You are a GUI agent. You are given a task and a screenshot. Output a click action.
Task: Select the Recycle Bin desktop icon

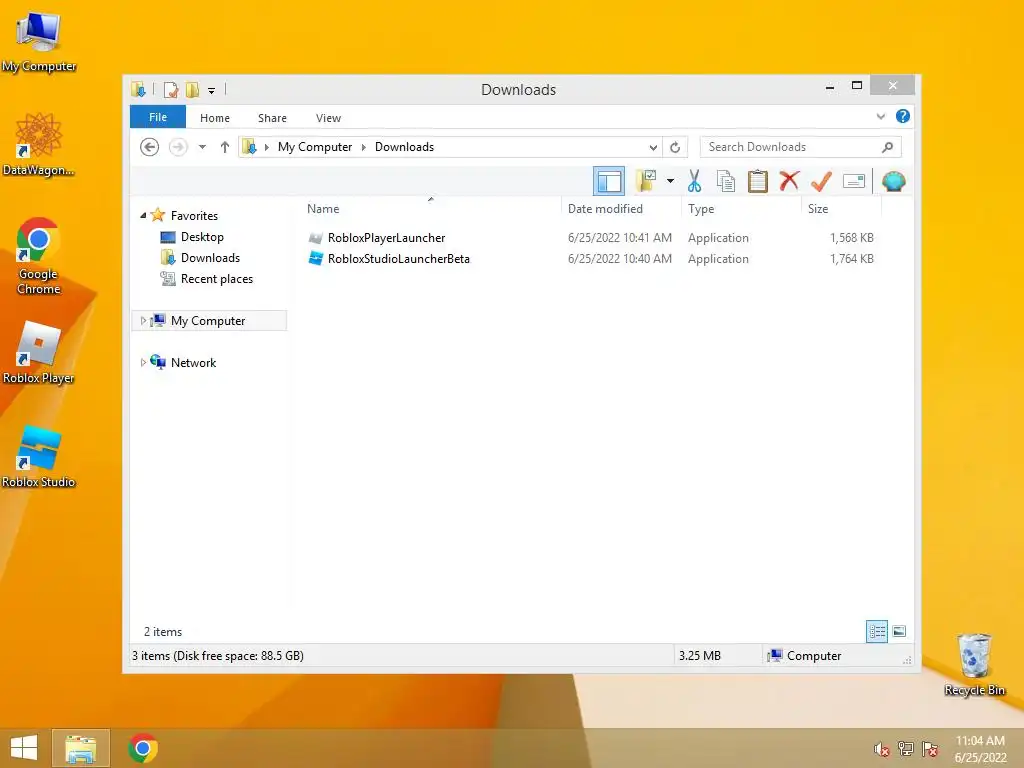coord(974,664)
